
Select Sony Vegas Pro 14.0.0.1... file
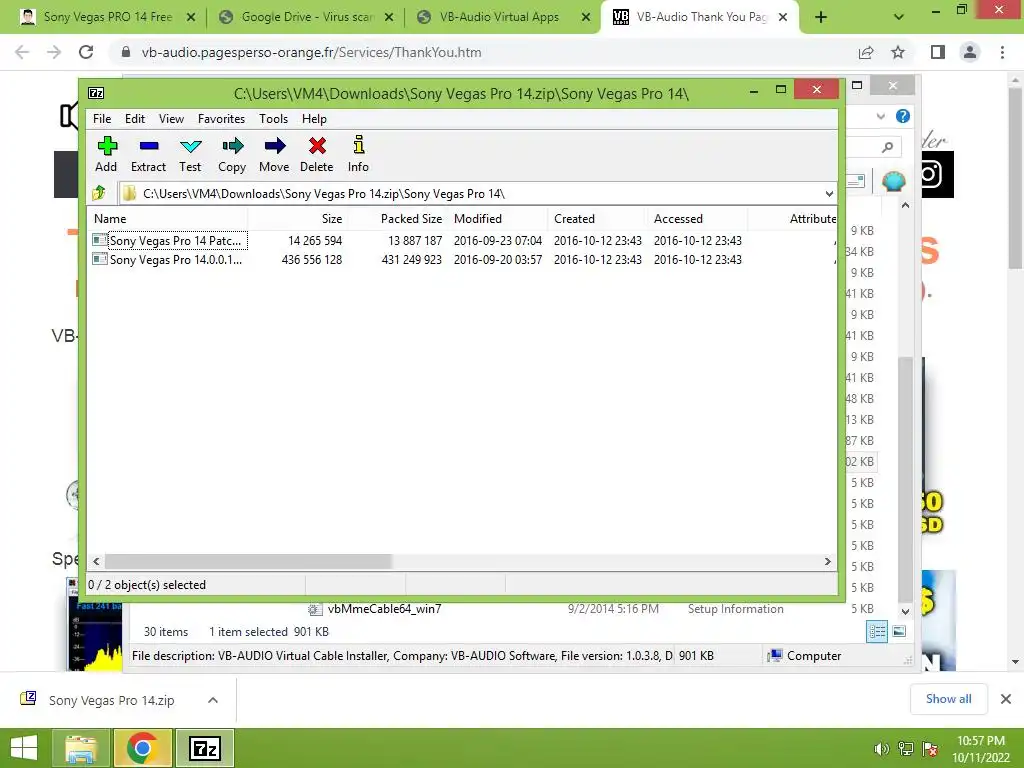point(176,259)
